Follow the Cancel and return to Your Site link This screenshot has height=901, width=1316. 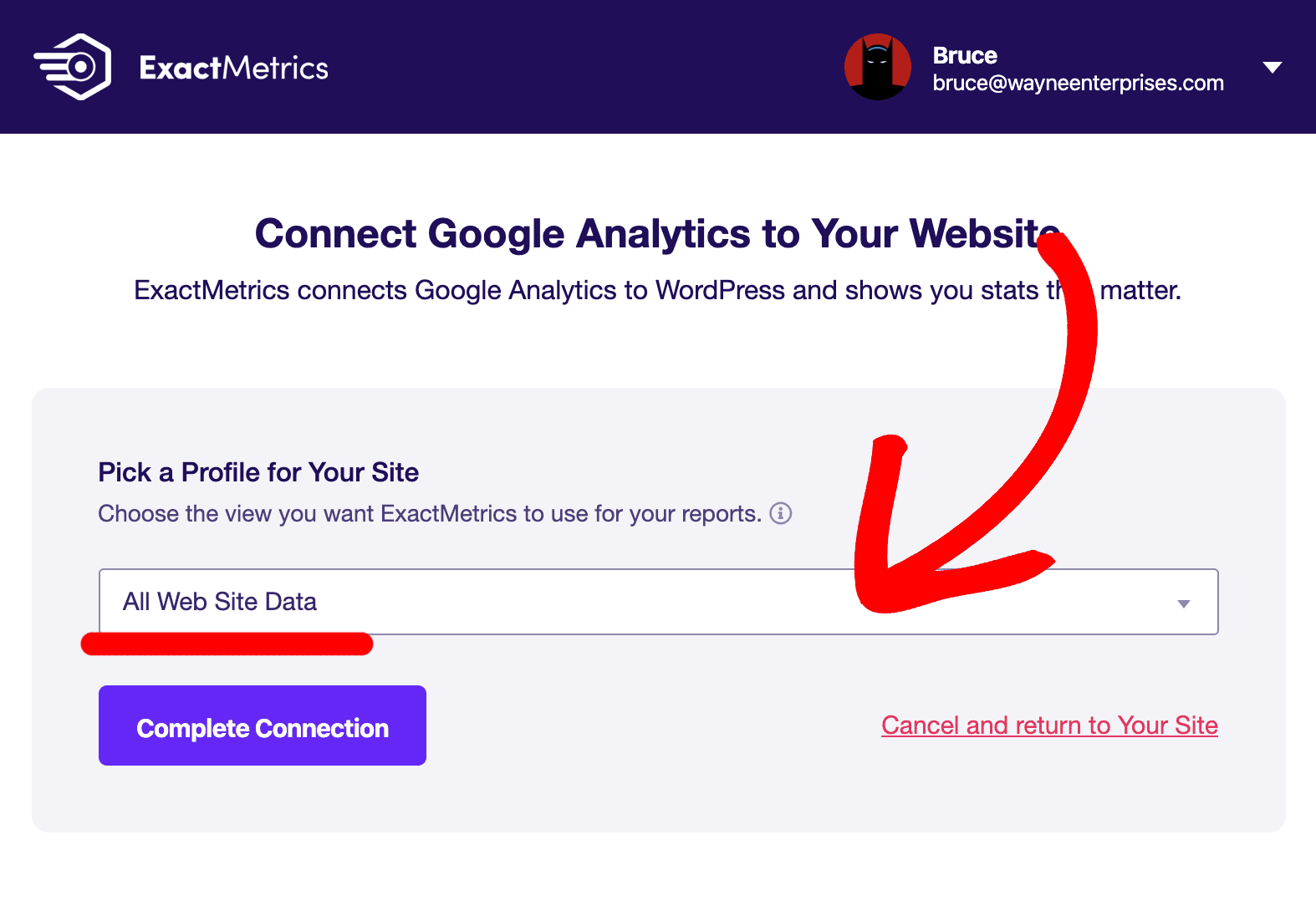click(1049, 725)
